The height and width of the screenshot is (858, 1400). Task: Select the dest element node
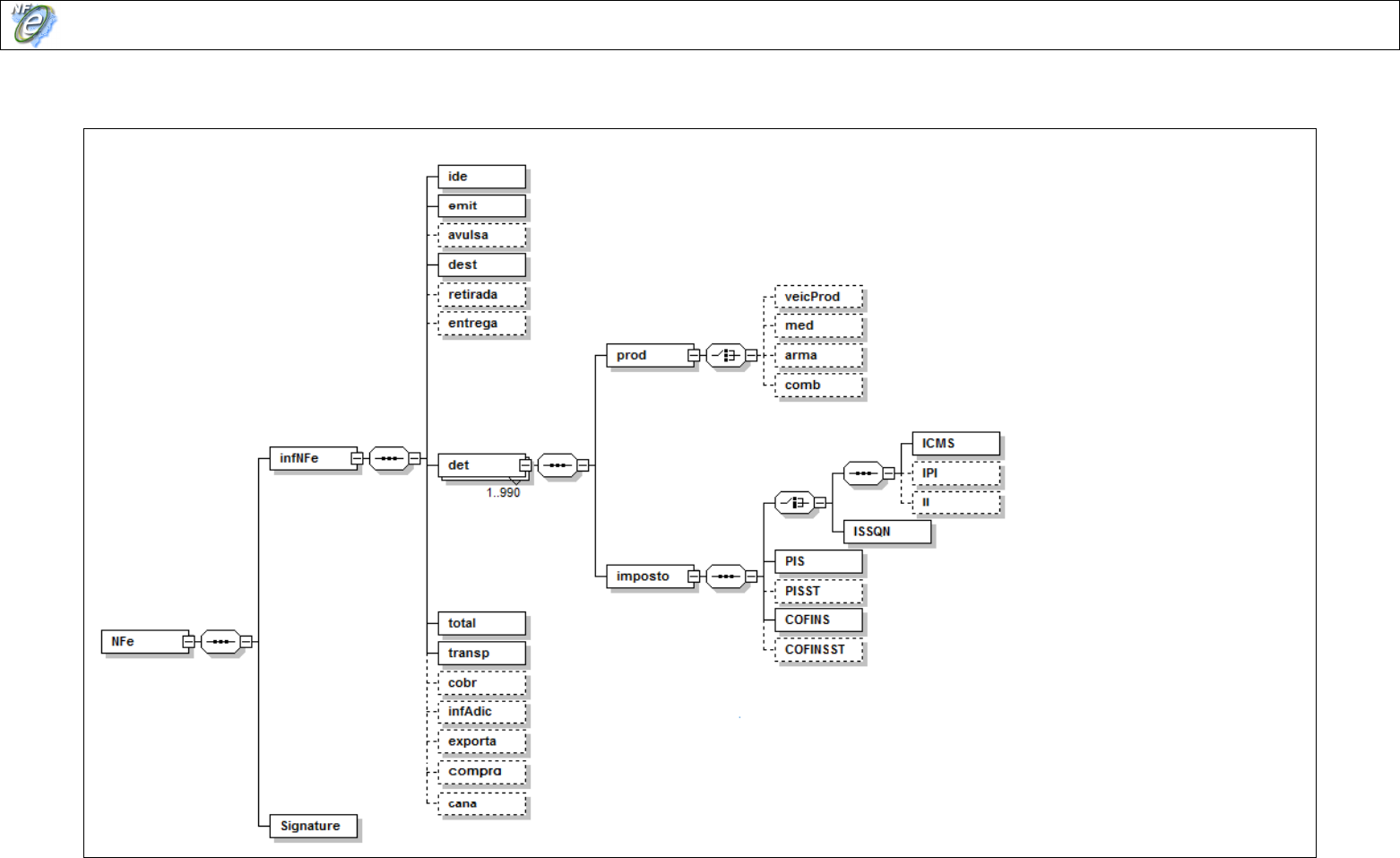tap(482, 264)
